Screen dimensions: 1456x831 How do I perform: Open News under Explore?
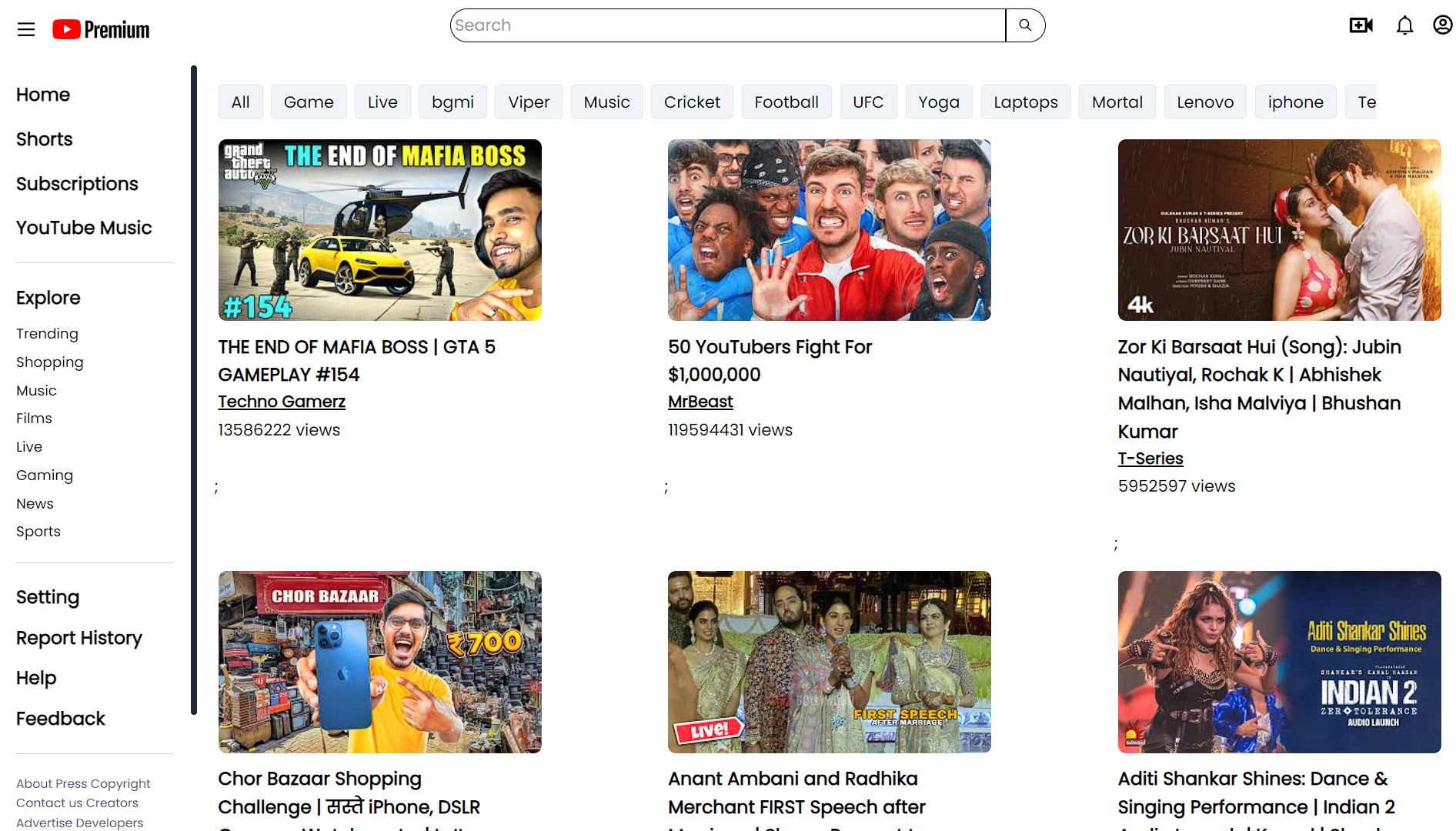pos(35,503)
